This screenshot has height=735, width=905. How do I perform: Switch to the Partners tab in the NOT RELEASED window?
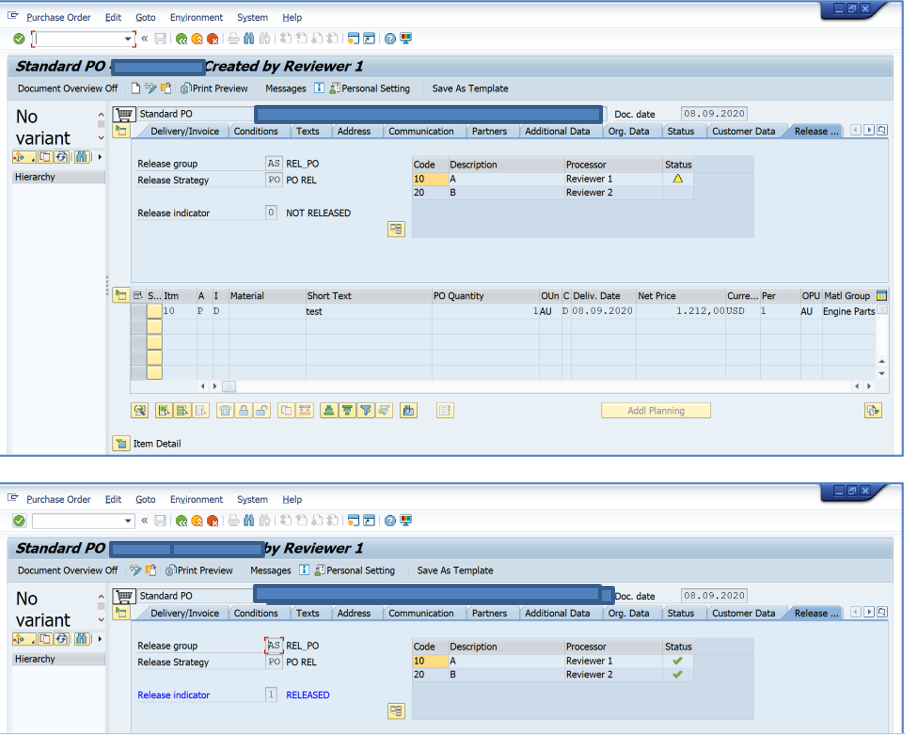489,131
